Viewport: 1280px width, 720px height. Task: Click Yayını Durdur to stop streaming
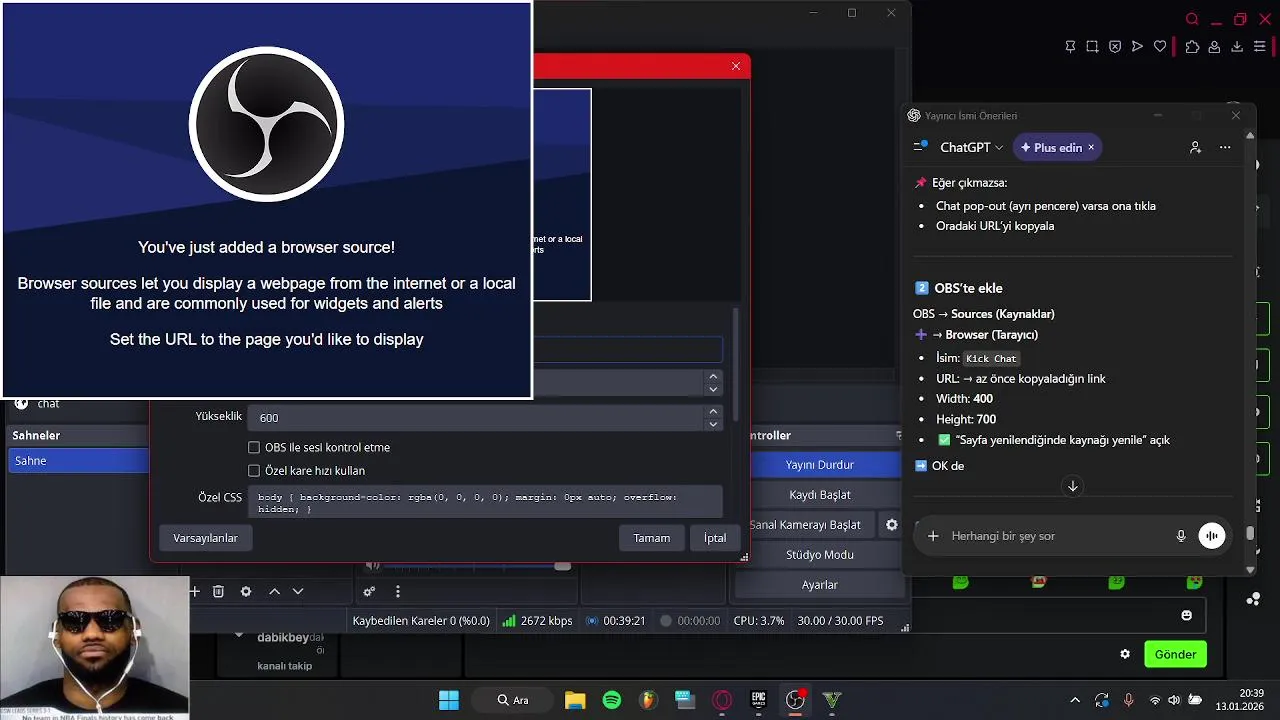coord(819,465)
